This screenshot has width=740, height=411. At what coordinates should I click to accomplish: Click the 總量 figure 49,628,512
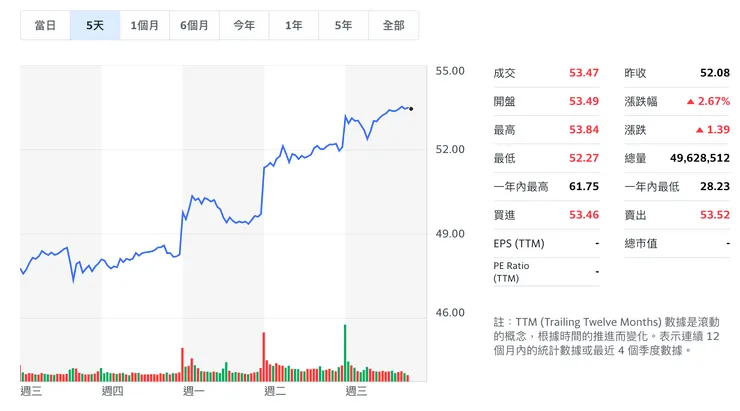689,158
